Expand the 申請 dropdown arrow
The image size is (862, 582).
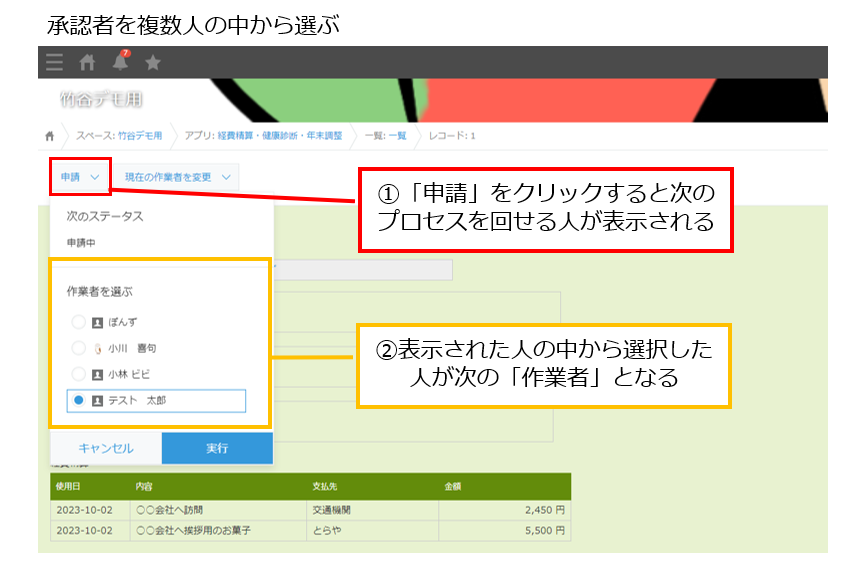tap(96, 176)
